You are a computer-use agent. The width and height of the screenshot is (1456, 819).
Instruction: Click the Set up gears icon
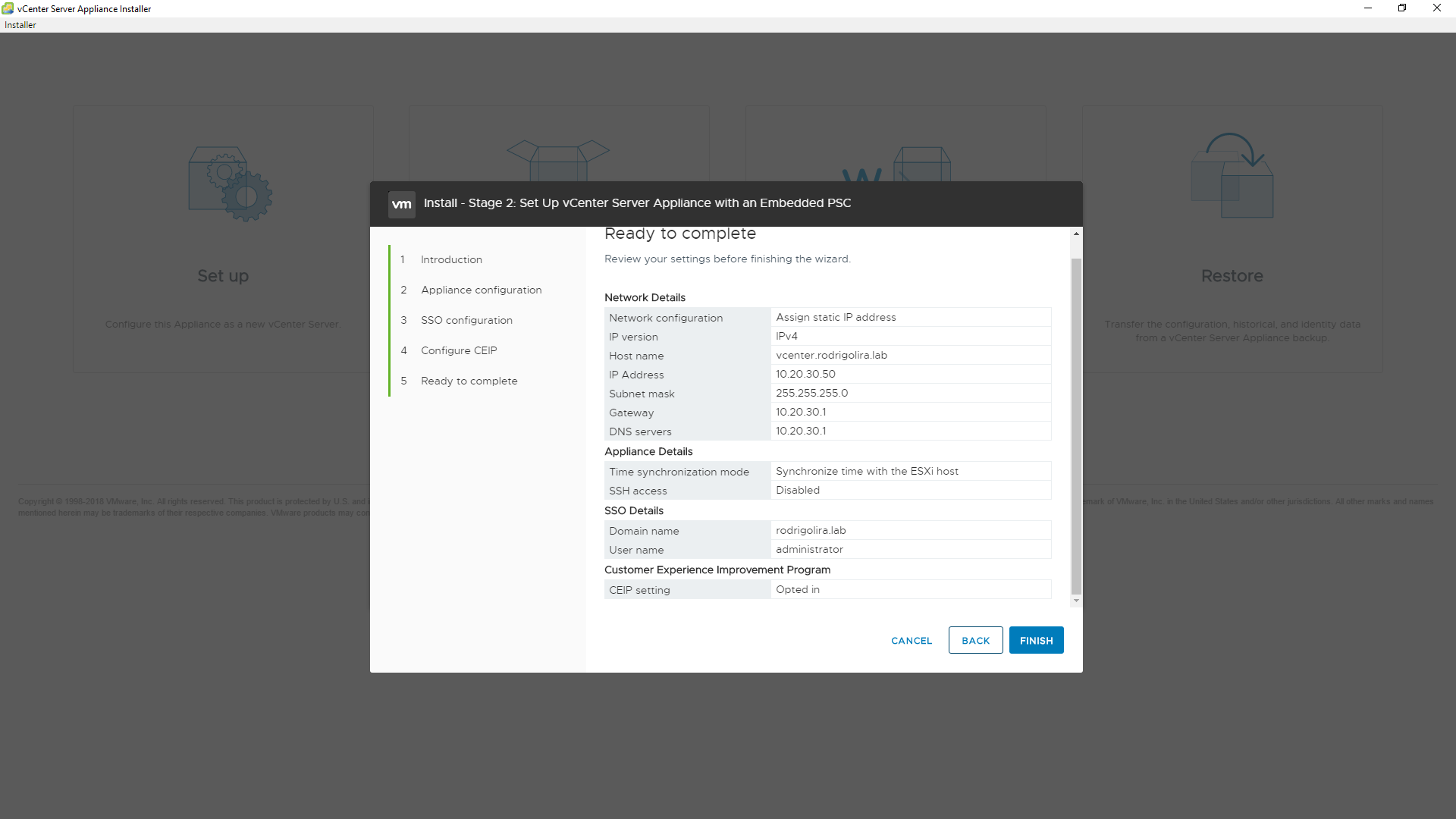(x=230, y=184)
